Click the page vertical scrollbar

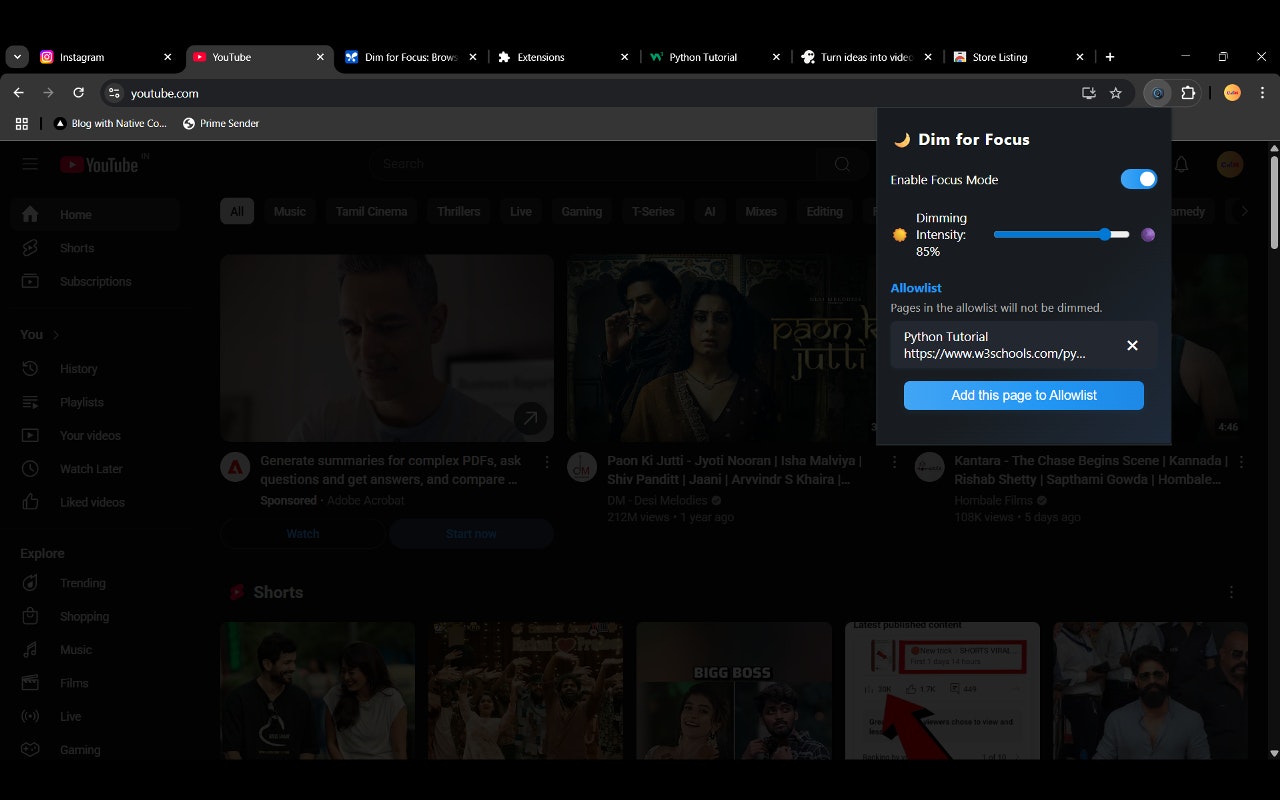1274,200
